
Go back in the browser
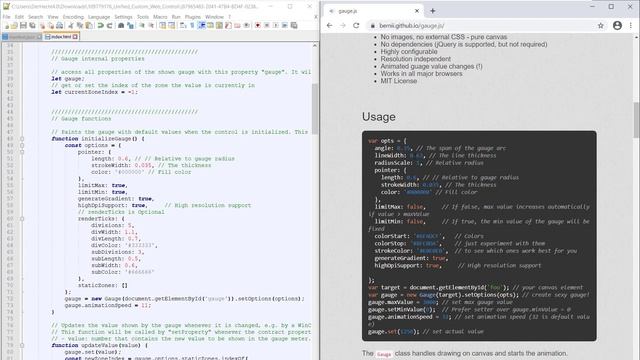coord(329,25)
